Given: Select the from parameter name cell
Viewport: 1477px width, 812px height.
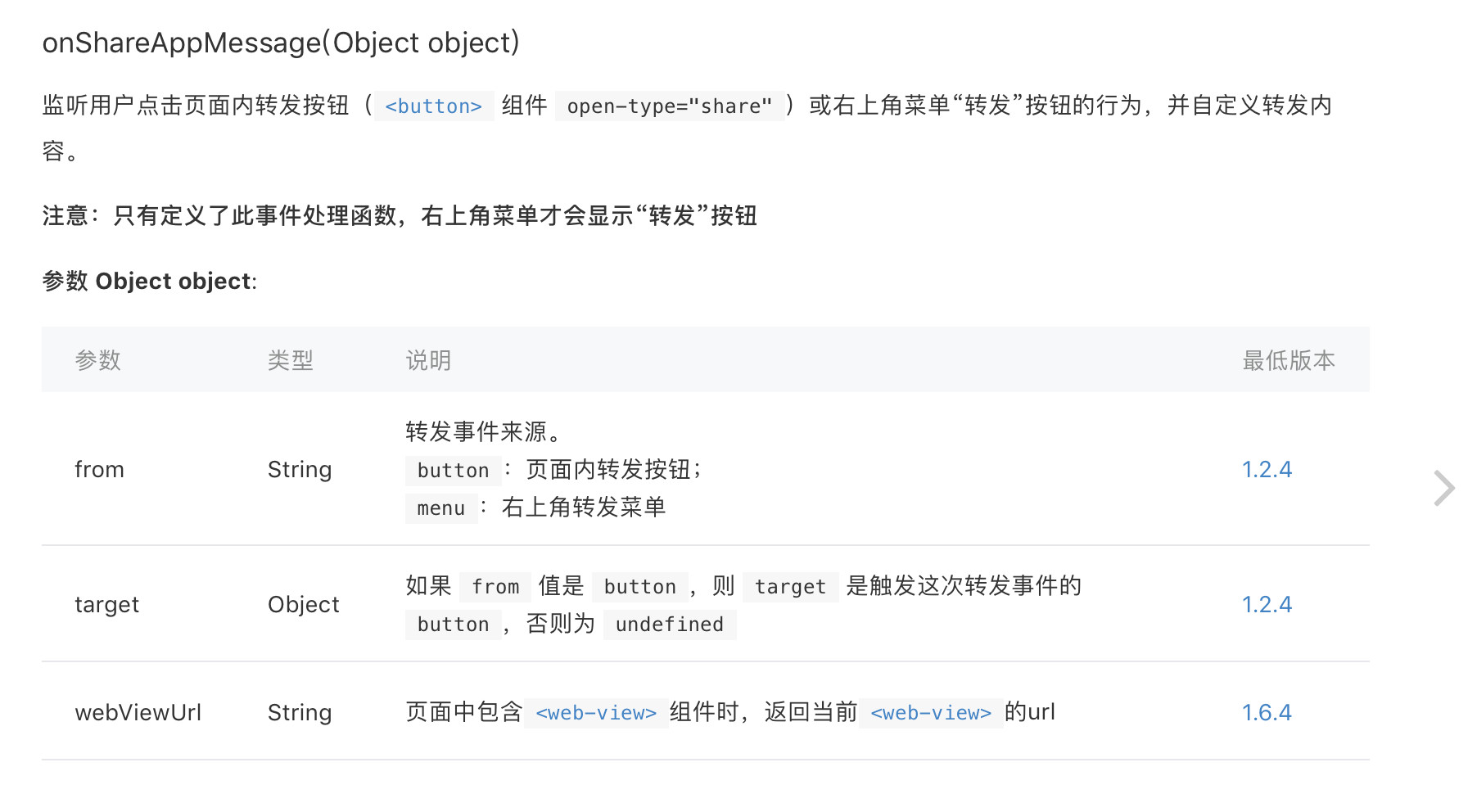Looking at the screenshot, I should [x=99, y=470].
